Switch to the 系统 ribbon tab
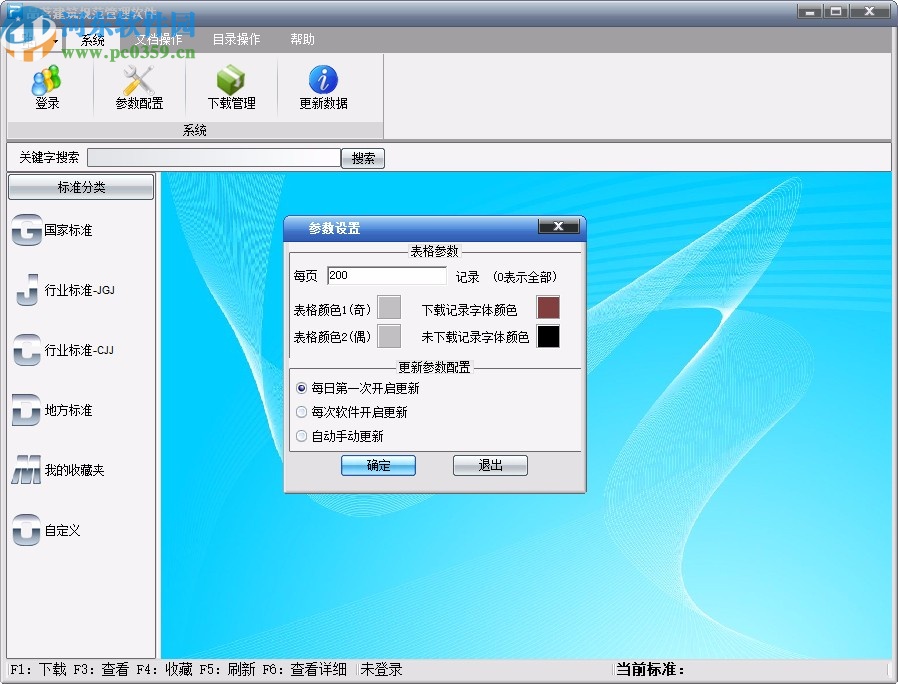This screenshot has width=898, height=684. click(x=92, y=40)
